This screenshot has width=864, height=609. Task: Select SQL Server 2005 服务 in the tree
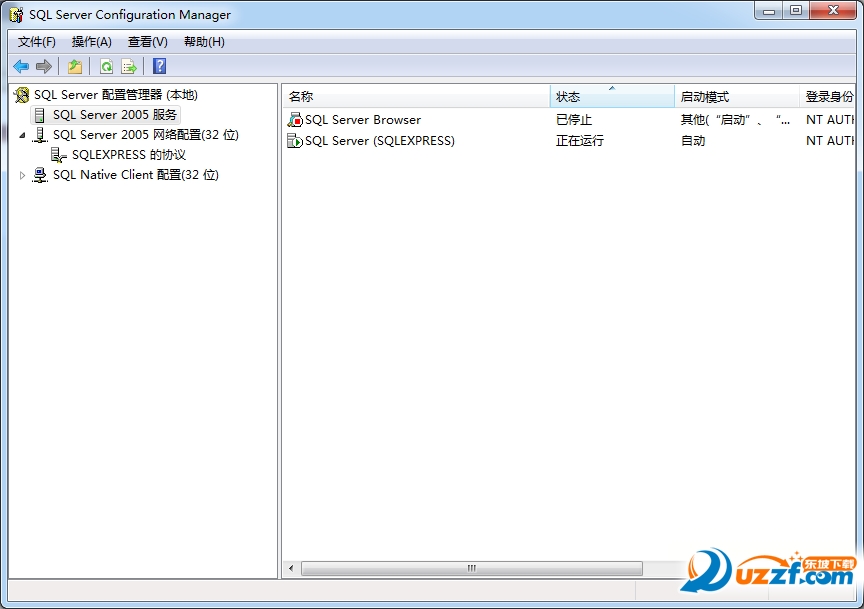(114, 115)
